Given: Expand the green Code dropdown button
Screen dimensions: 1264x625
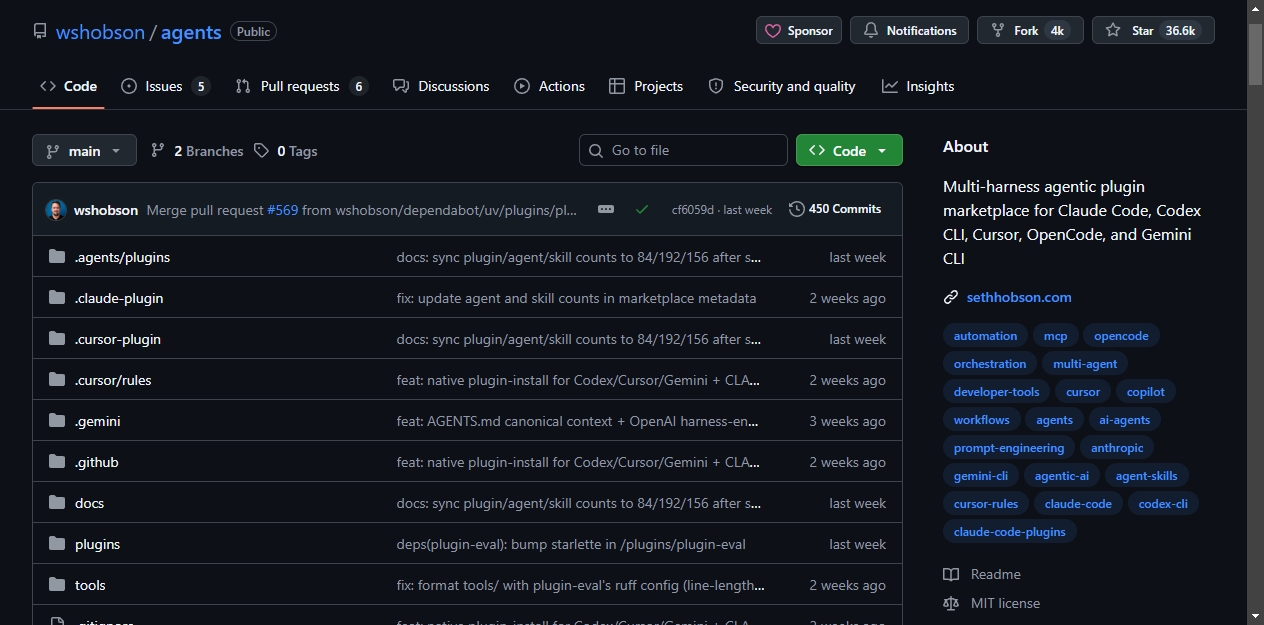Looking at the screenshot, I should tap(849, 150).
